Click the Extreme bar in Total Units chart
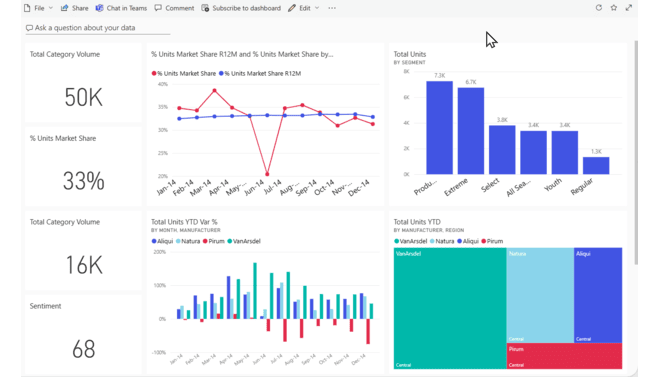Viewport: 660px width, 377px height. (x=471, y=131)
